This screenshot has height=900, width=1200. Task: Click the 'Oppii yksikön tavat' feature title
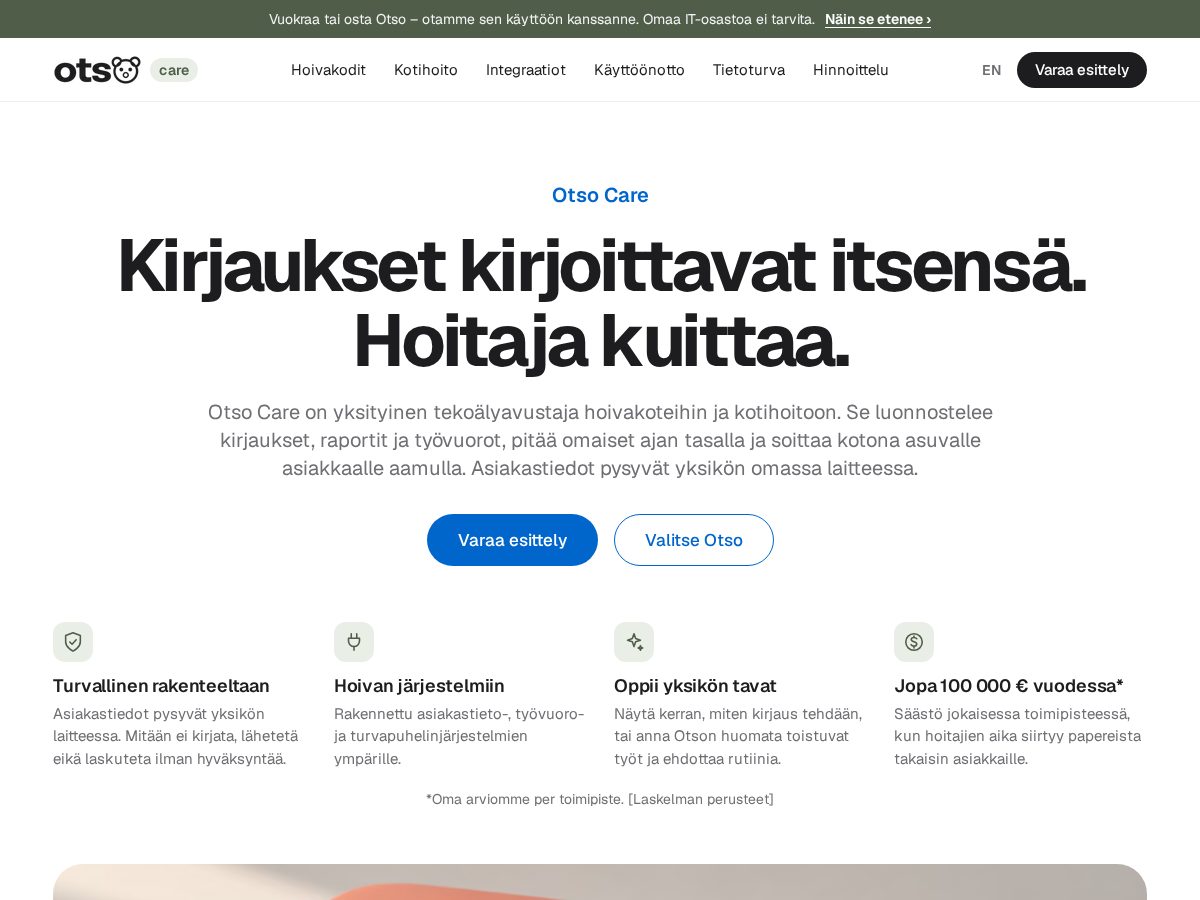(695, 686)
